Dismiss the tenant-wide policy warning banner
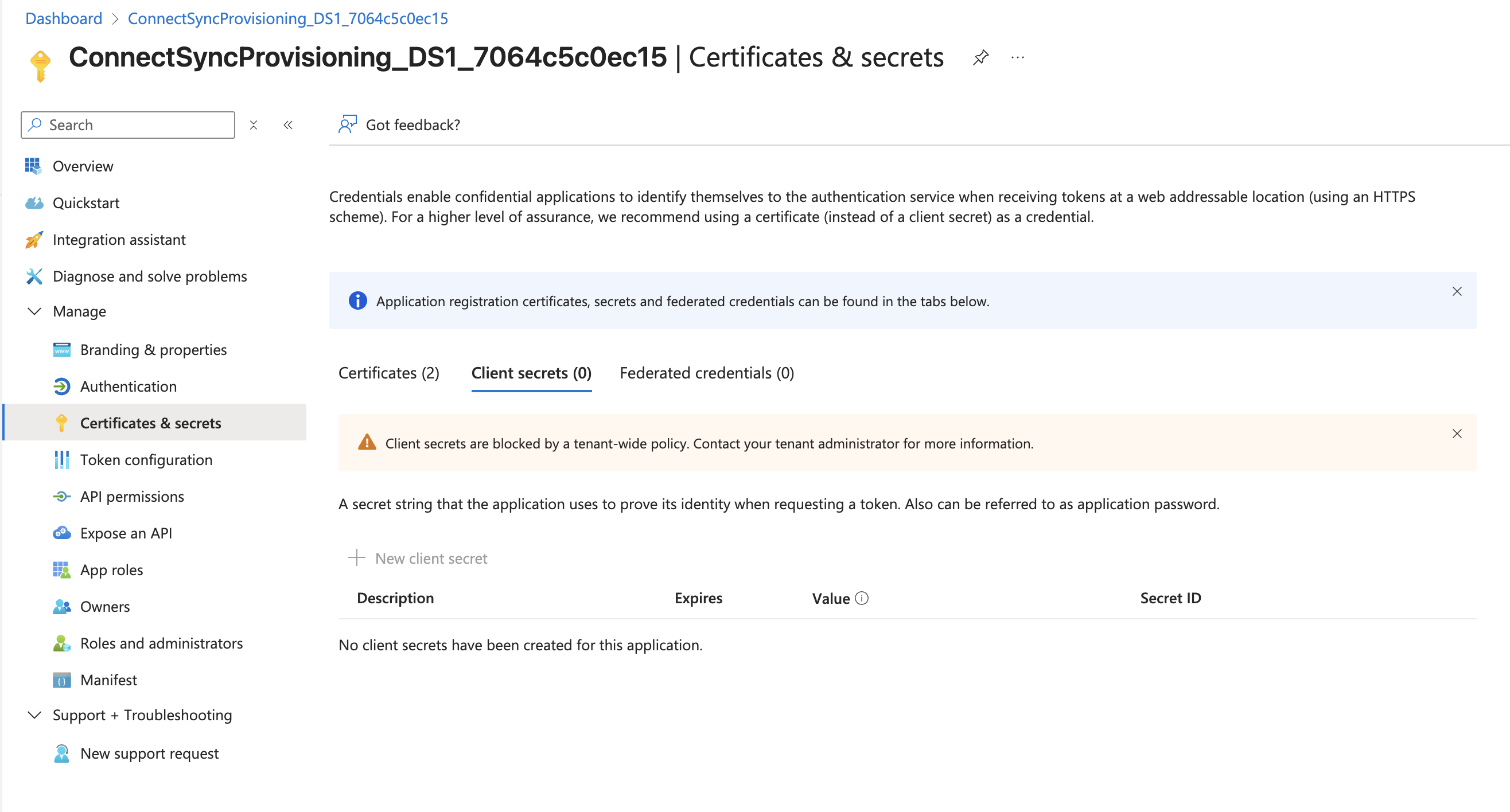 (1457, 434)
